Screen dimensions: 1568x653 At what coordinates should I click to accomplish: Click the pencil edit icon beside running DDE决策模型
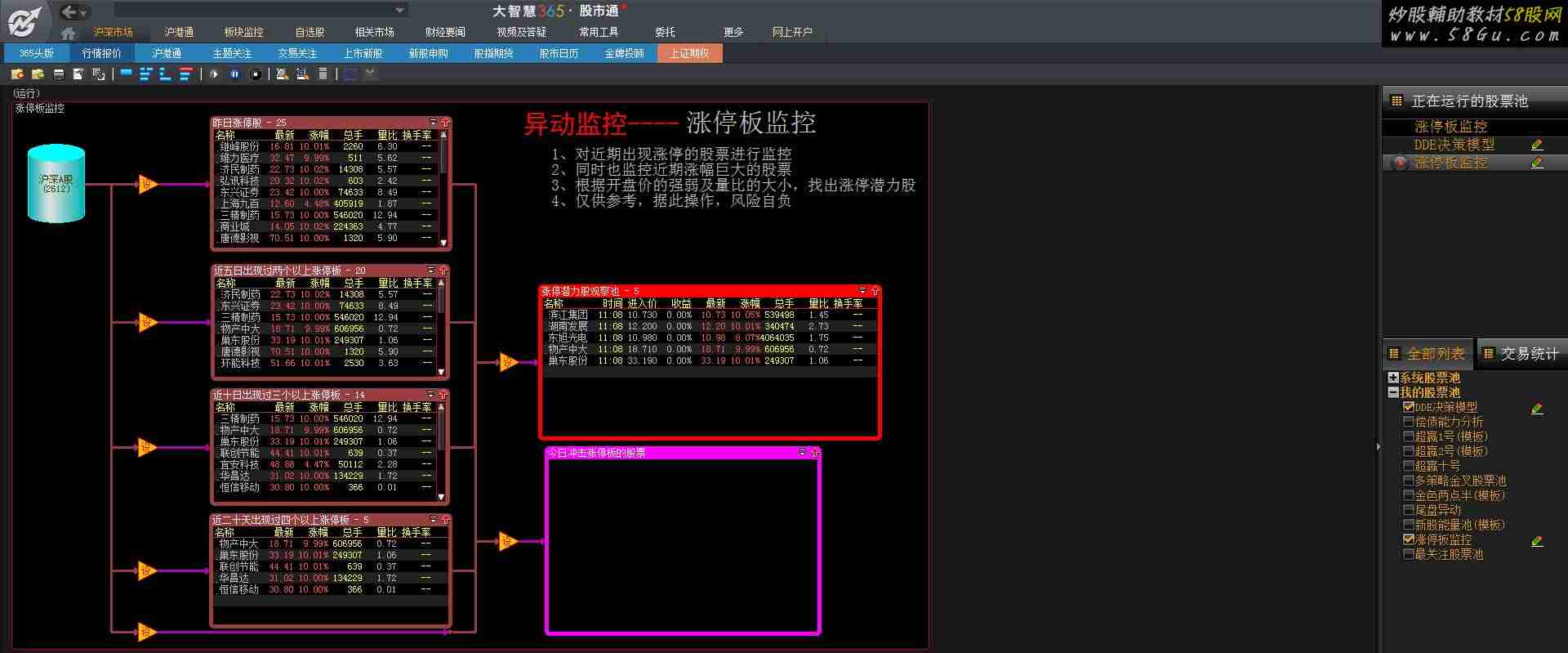(1537, 145)
